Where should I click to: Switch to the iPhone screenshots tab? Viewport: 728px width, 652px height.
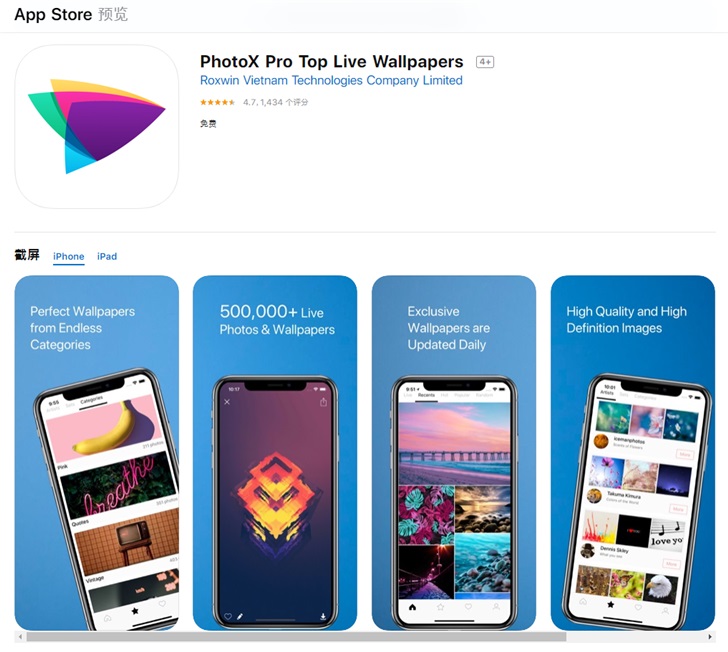tap(69, 256)
